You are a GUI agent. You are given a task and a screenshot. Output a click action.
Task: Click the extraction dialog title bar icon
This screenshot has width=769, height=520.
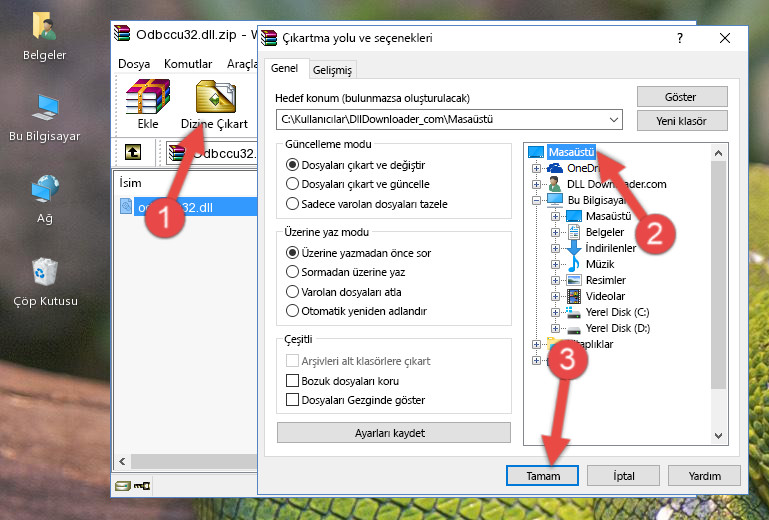[x=269, y=38]
